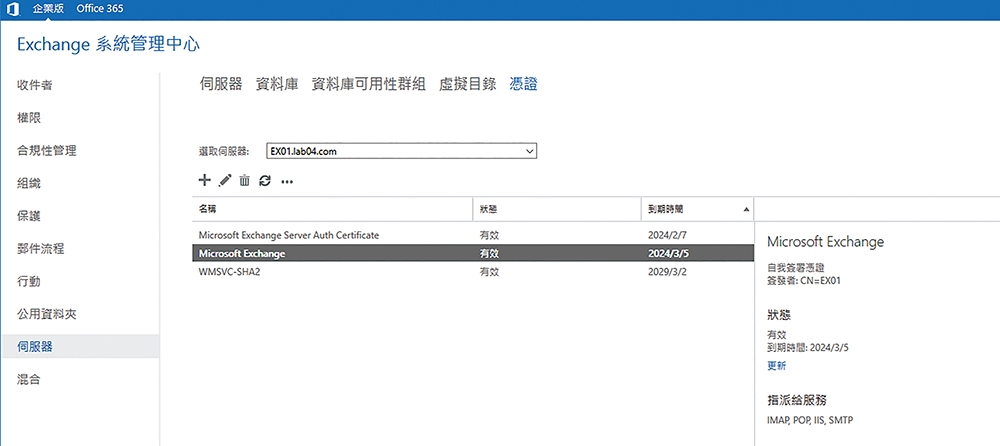
Task: Delete certificate using trash icon
Action: pos(244,181)
